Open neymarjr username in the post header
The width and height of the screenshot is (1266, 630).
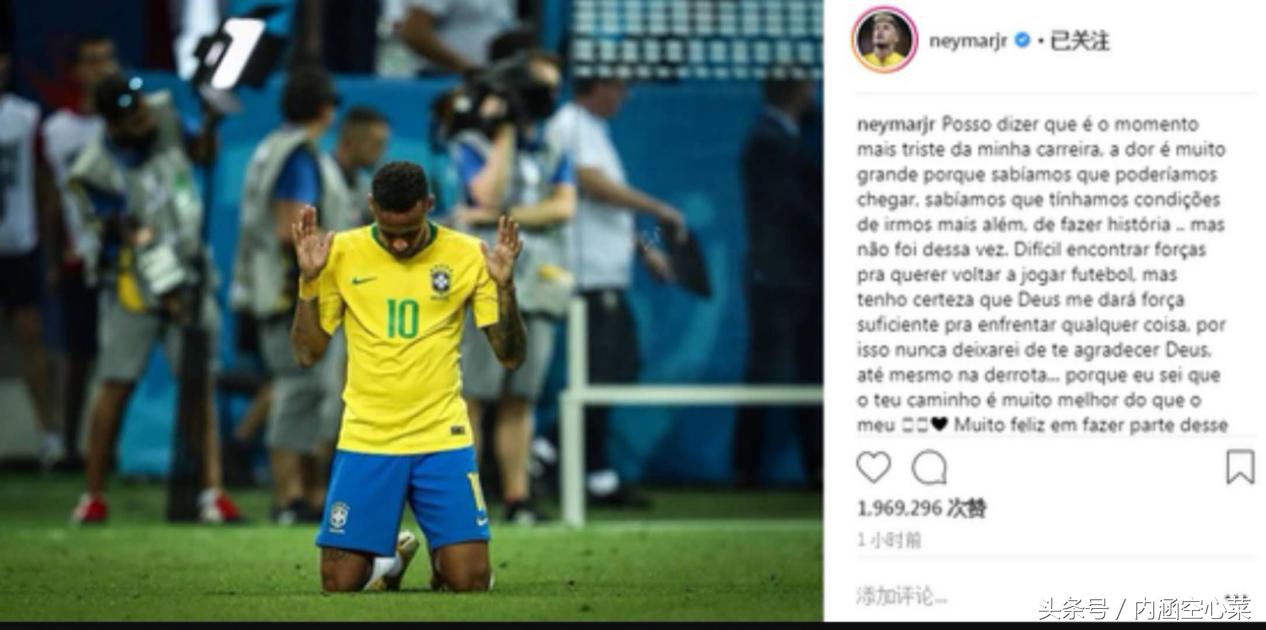click(x=968, y=41)
